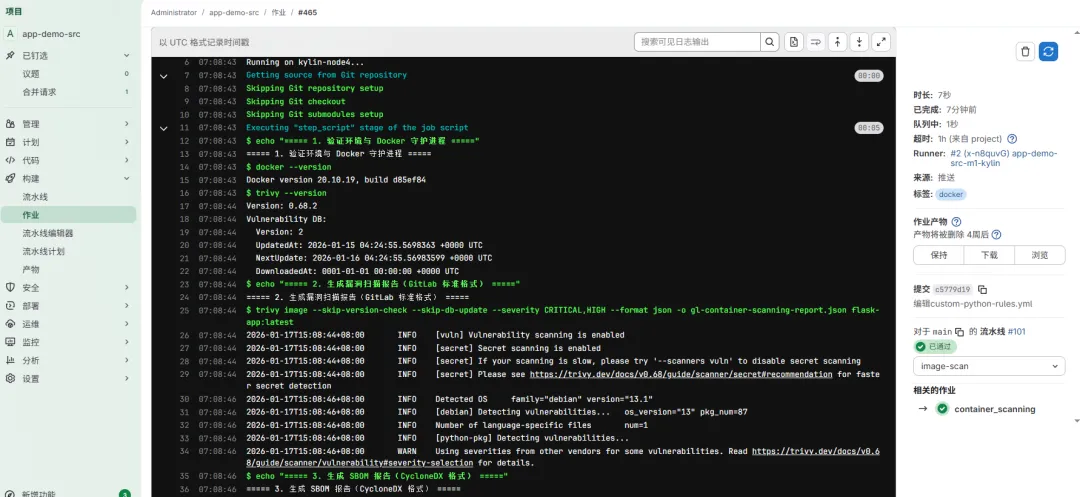Click help icon beside 作业产物
Image resolution: width=1080 pixels, height=497 pixels.
coord(956,222)
